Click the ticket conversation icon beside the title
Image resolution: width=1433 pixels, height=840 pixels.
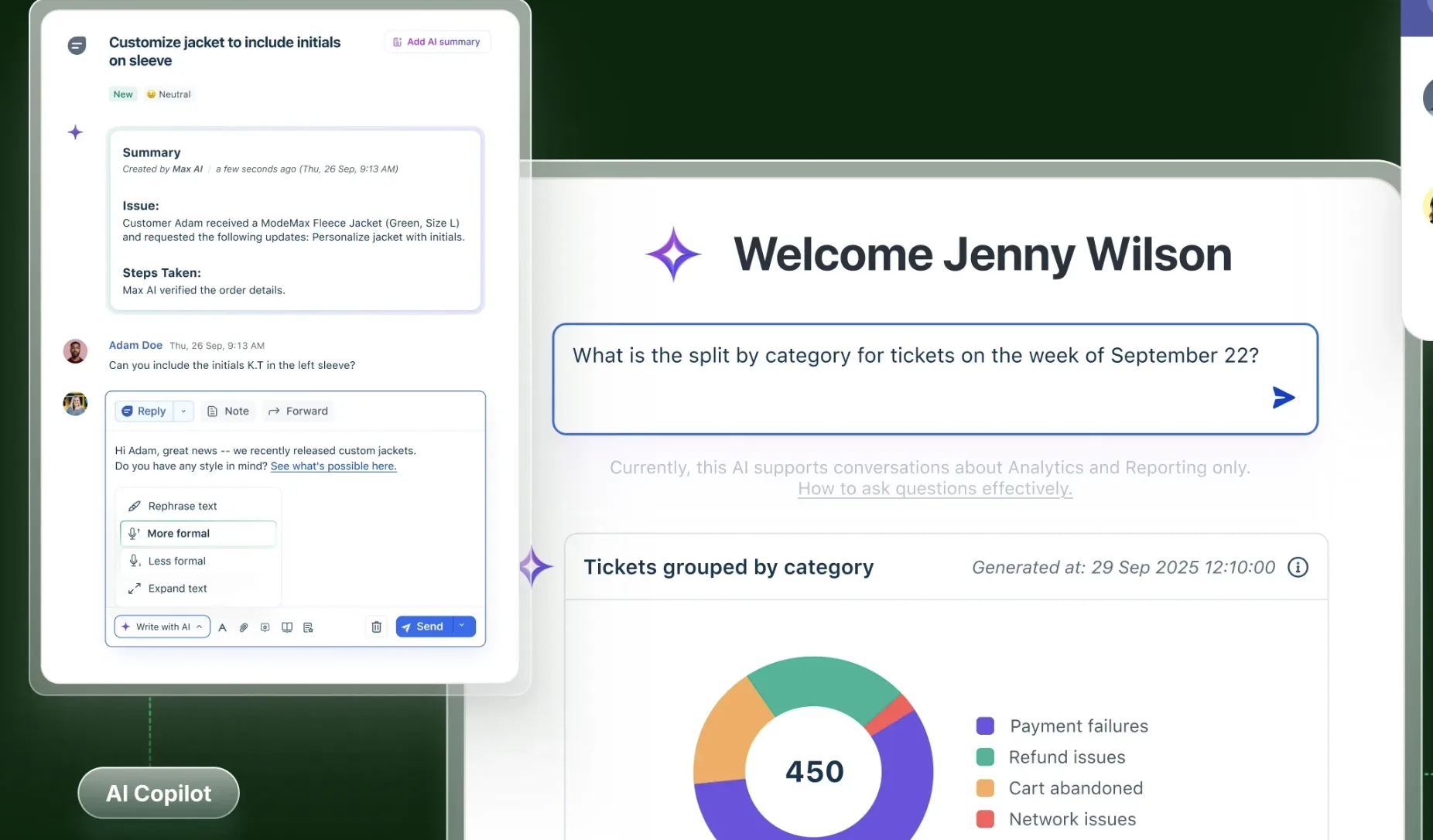(x=77, y=46)
